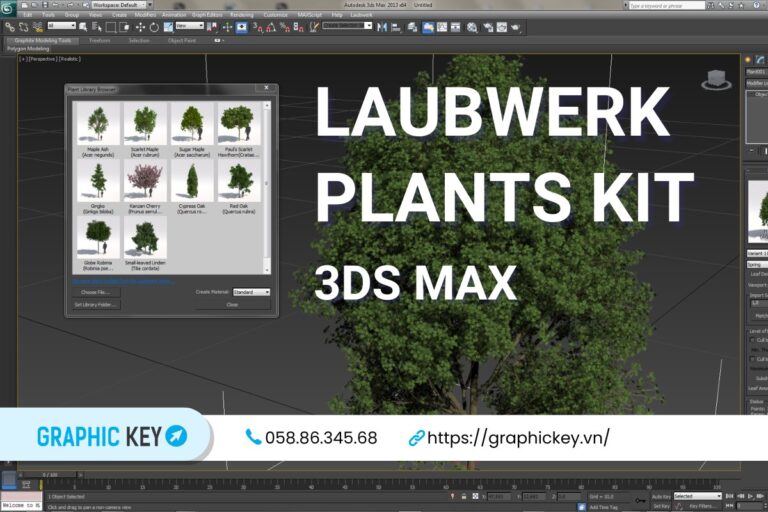Select the Unlink Selection tool

pos(24,27)
